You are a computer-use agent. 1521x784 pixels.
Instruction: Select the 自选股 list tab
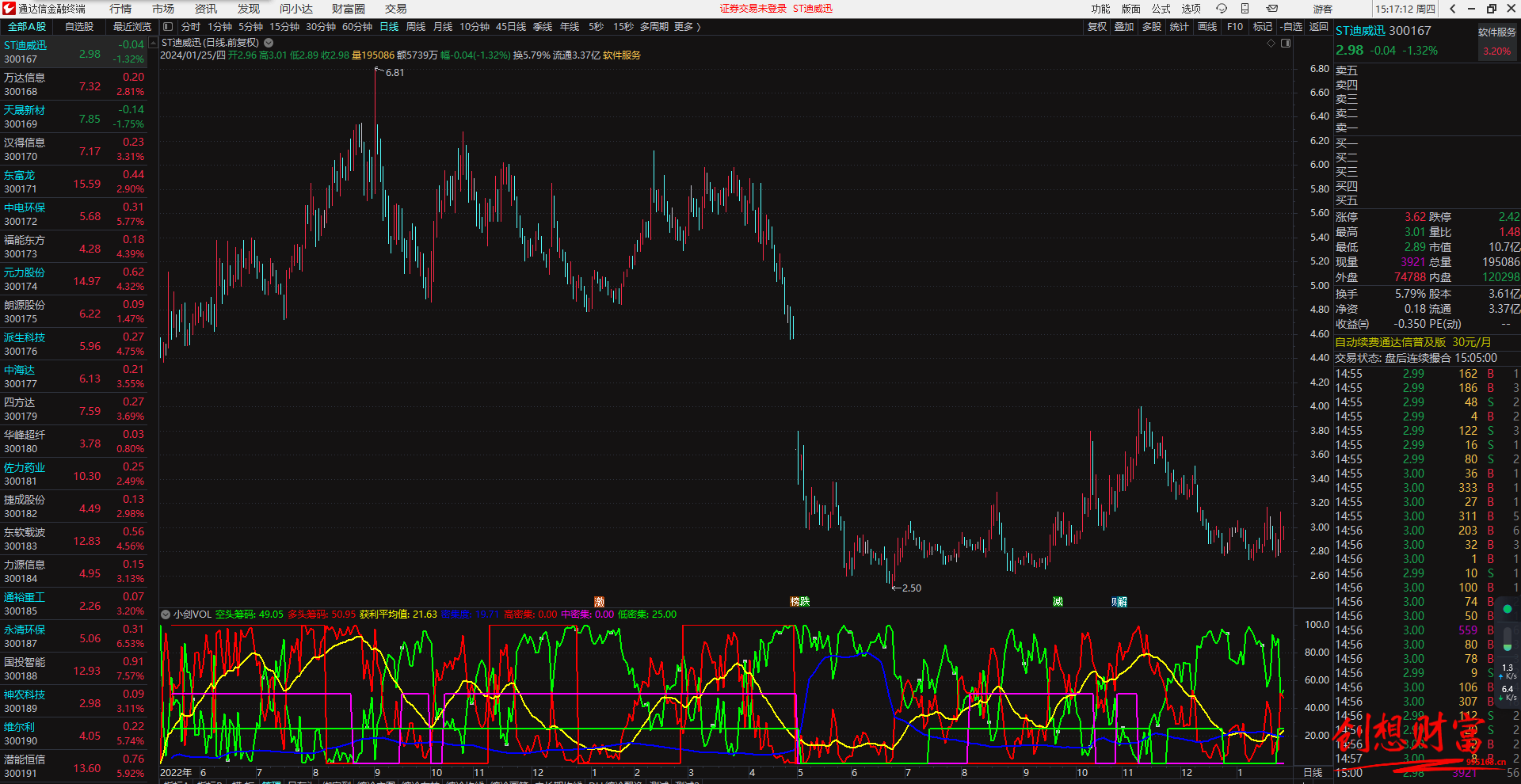79,27
